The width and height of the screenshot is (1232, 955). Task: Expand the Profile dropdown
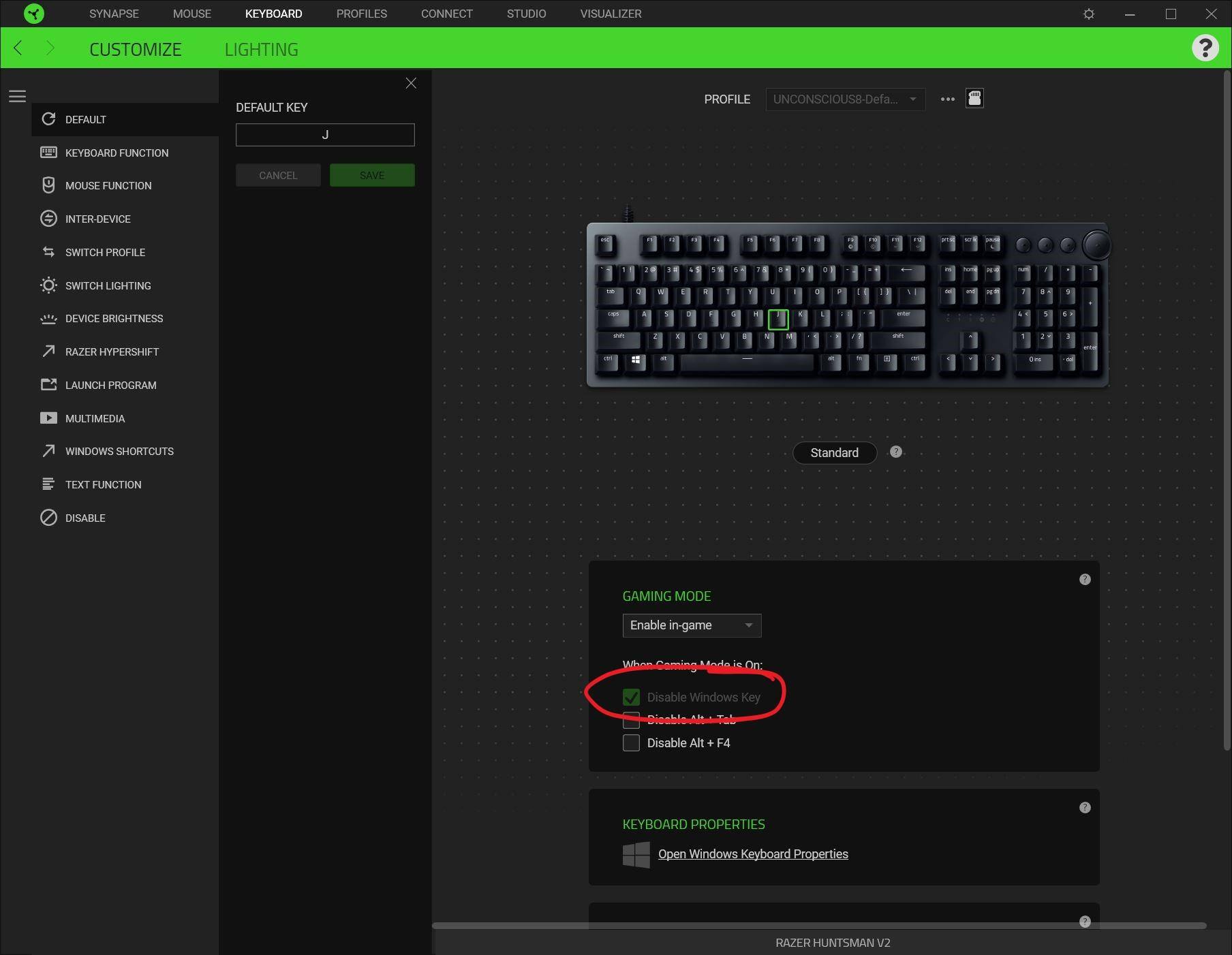845,99
